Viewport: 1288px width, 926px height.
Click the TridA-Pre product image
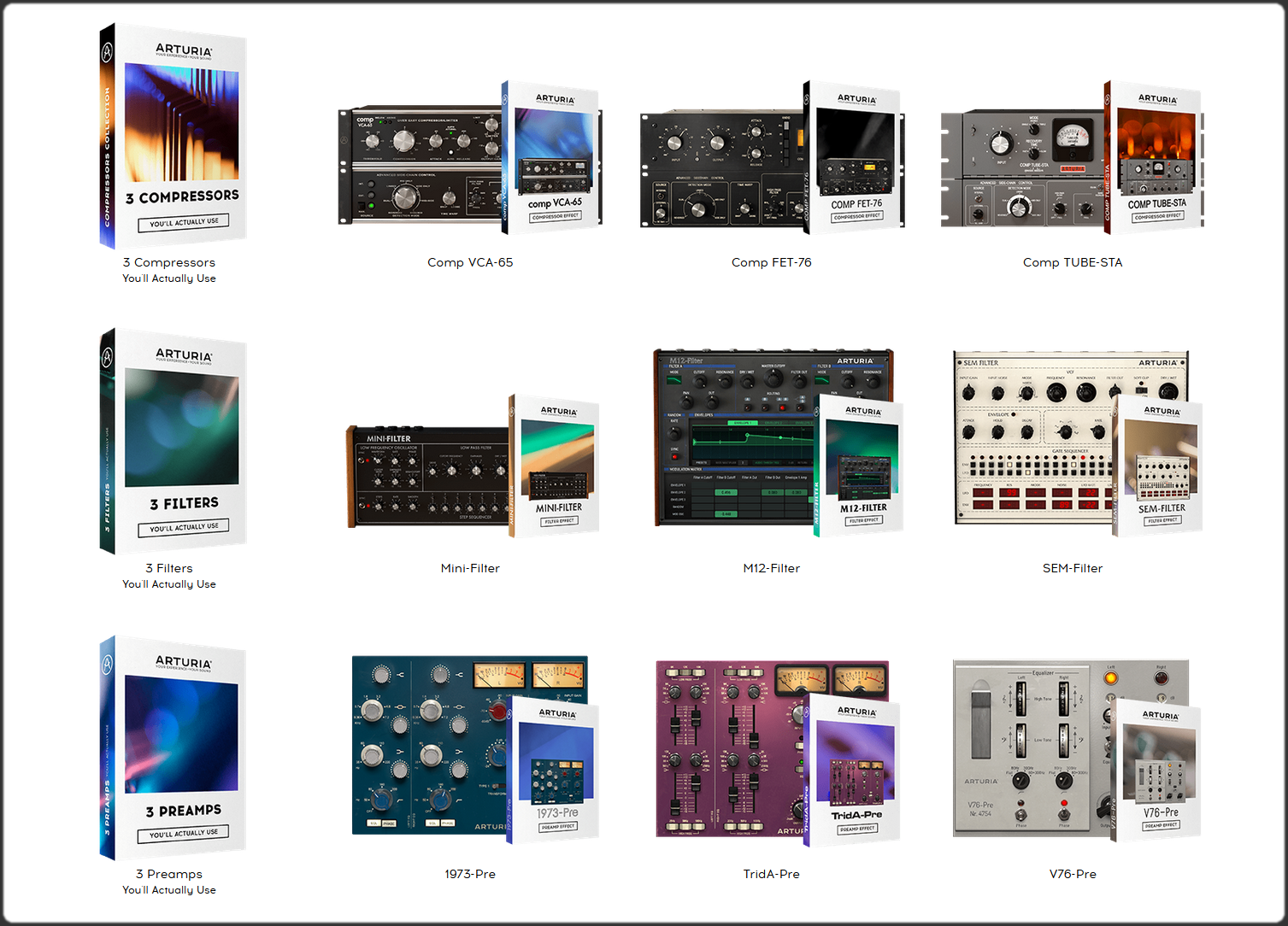778,753
